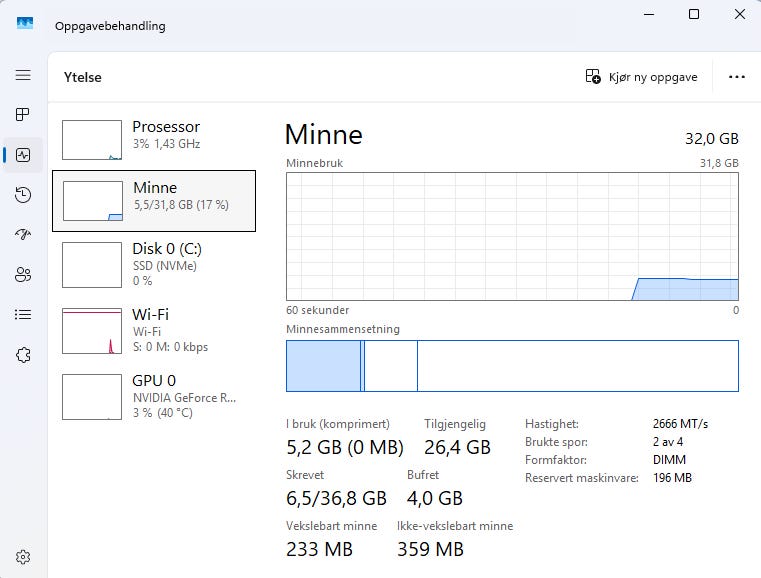Click the 233 MB Vekslebart minne value

click(319, 549)
